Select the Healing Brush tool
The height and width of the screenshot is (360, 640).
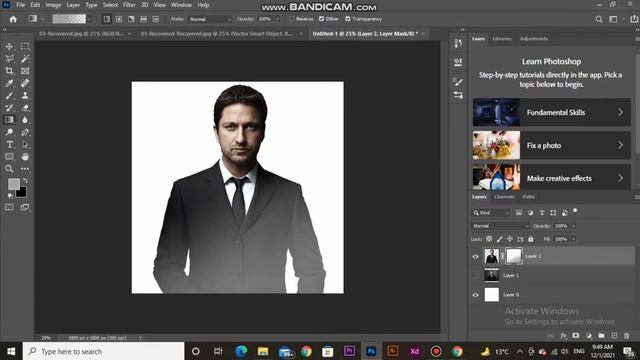pyautogui.click(x=25, y=83)
